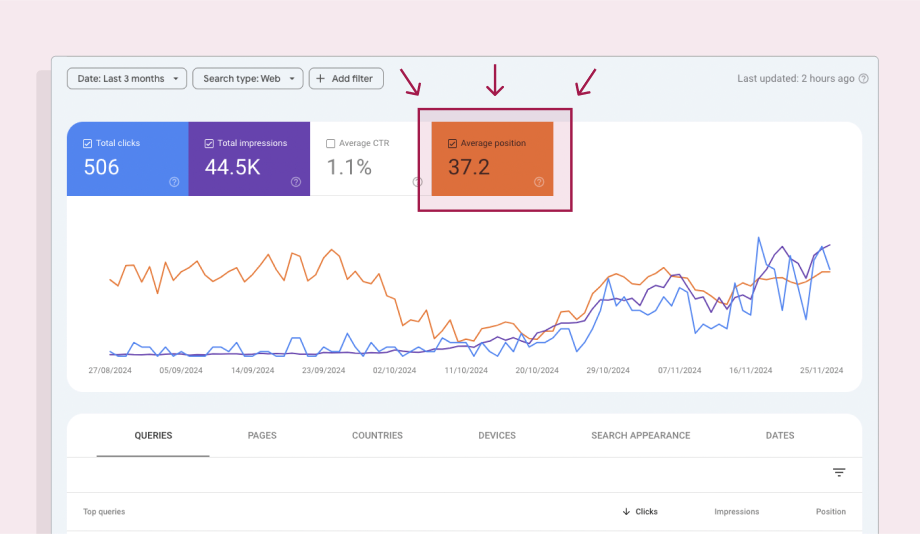Open help icon on Average position card
The height and width of the screenshot is (534, 920).
point(539,182)
